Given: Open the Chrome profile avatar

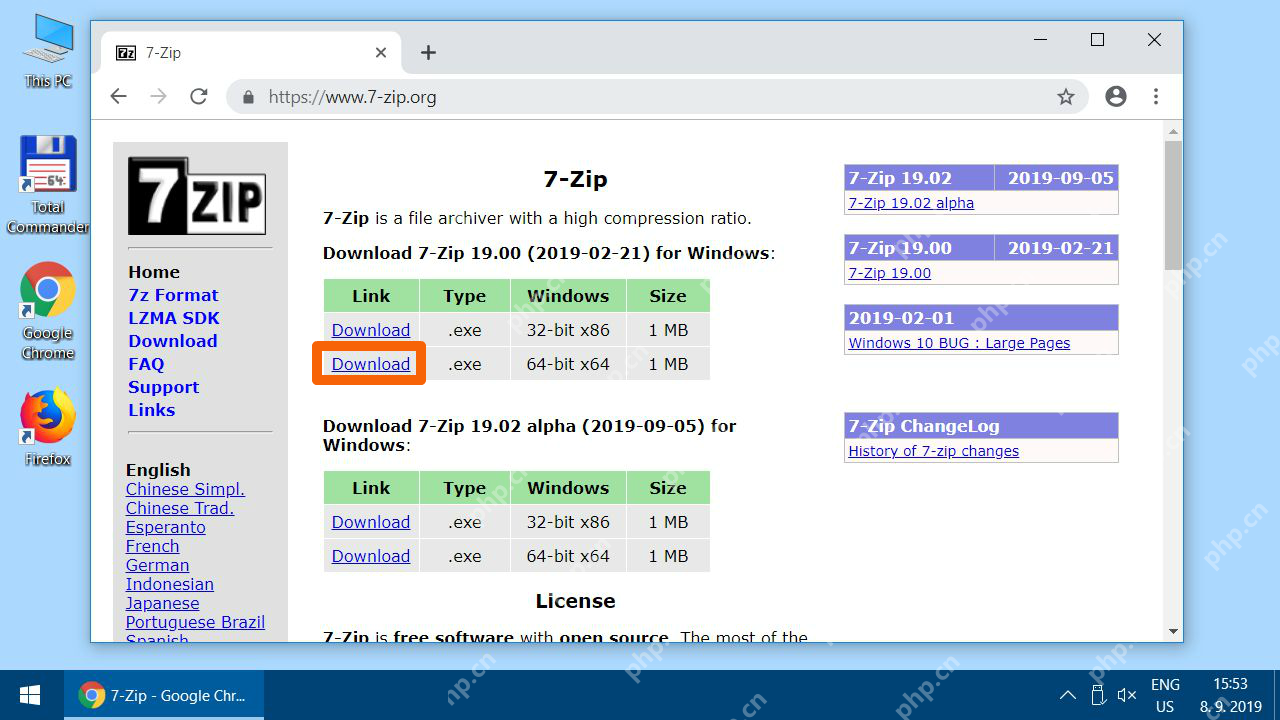Looking at the screenshot, I should pyautogui.click(x=1116, y=97).
